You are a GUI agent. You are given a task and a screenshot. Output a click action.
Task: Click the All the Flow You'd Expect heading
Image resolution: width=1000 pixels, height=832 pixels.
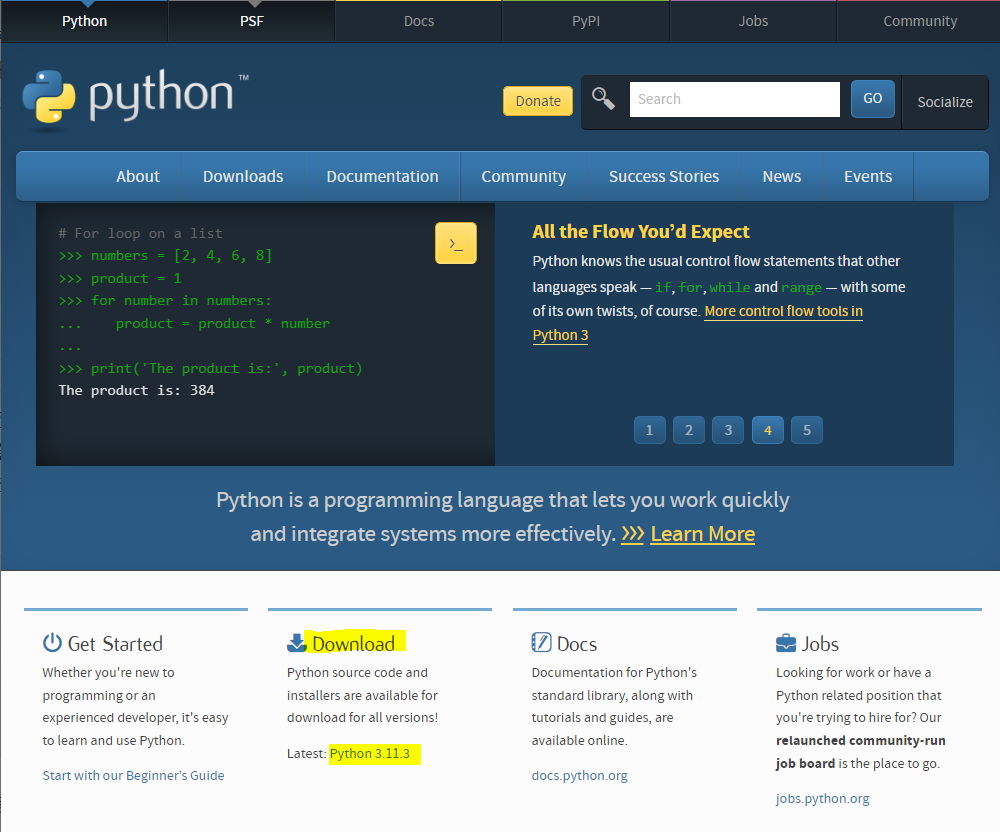(640, 231)
